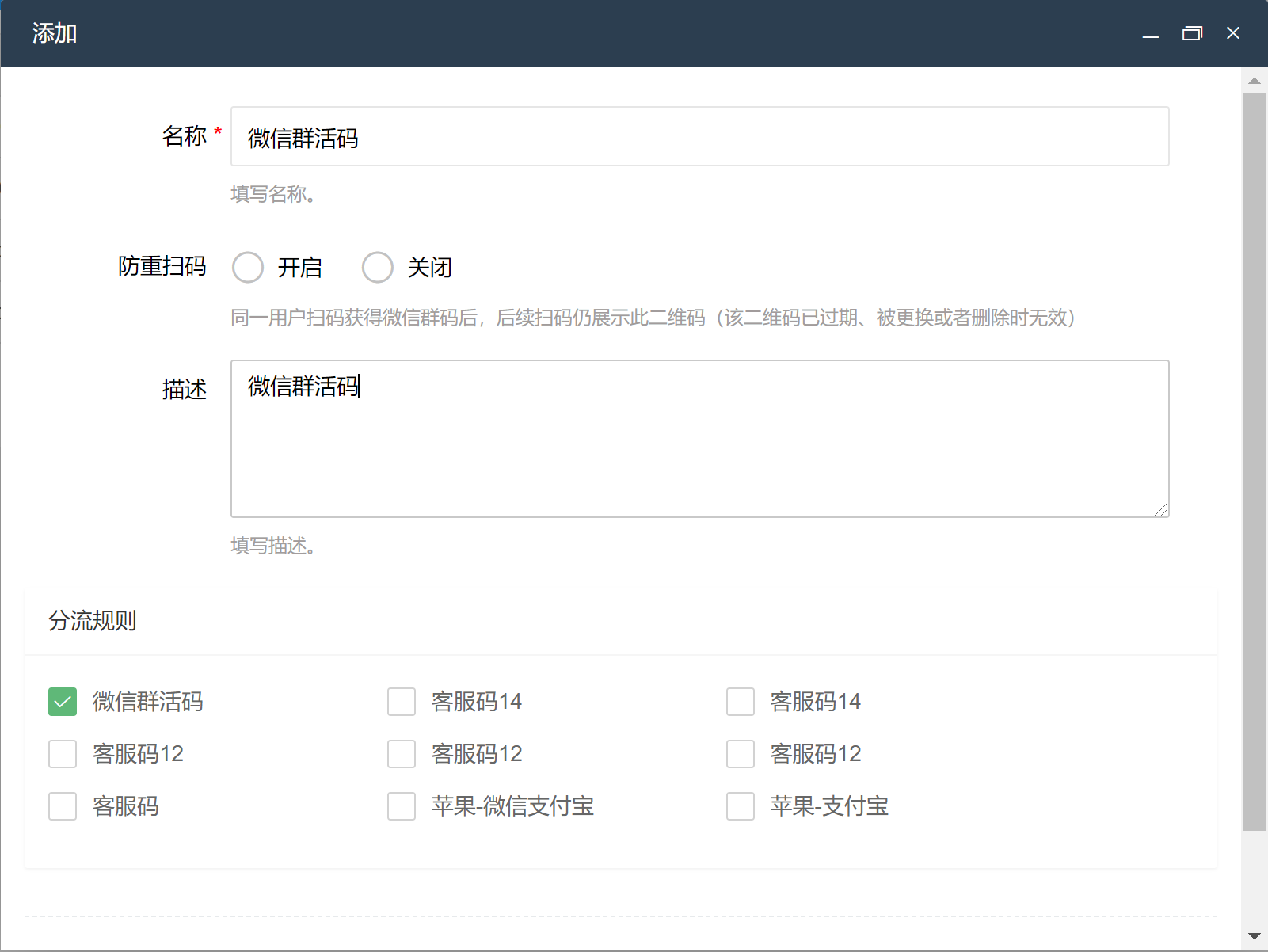Click the scrollbar down arrow
Image resolution: width=1268 pixels, height=952 pixels.
point(1255,936)
